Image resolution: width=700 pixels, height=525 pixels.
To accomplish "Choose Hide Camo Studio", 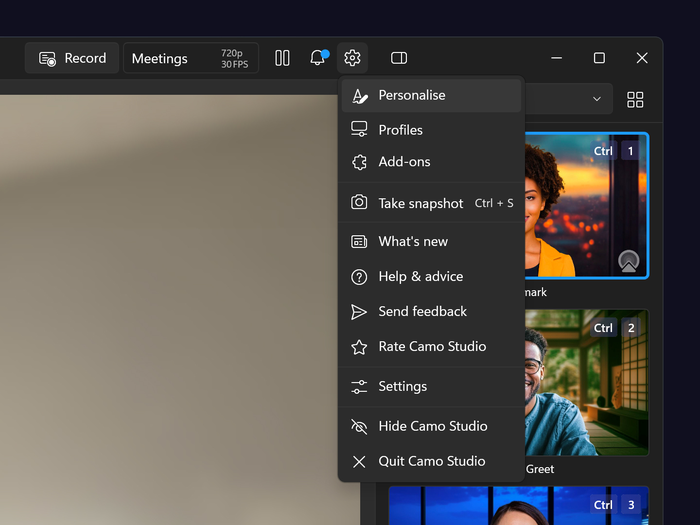I will 431,426.
